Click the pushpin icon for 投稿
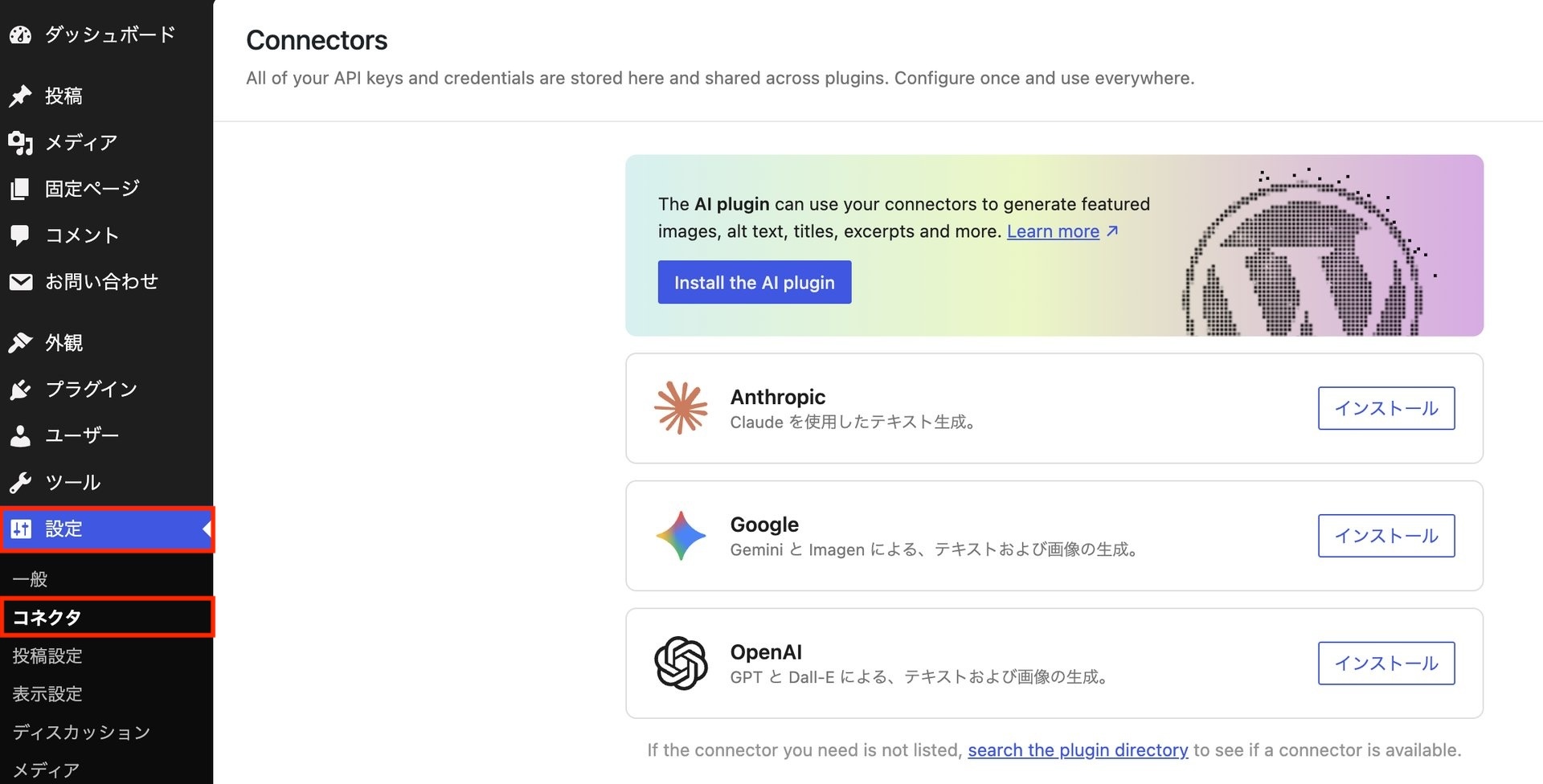 click(x=20, y=96)
